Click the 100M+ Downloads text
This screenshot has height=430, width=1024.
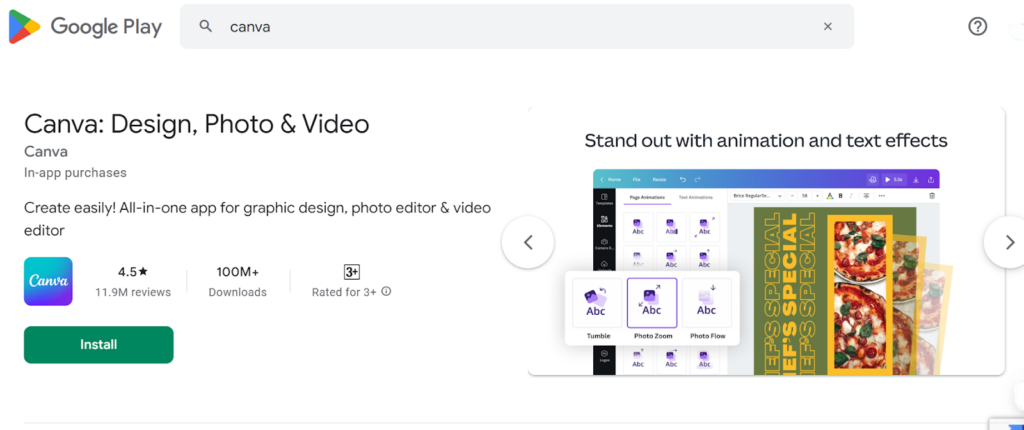point(238,282)
